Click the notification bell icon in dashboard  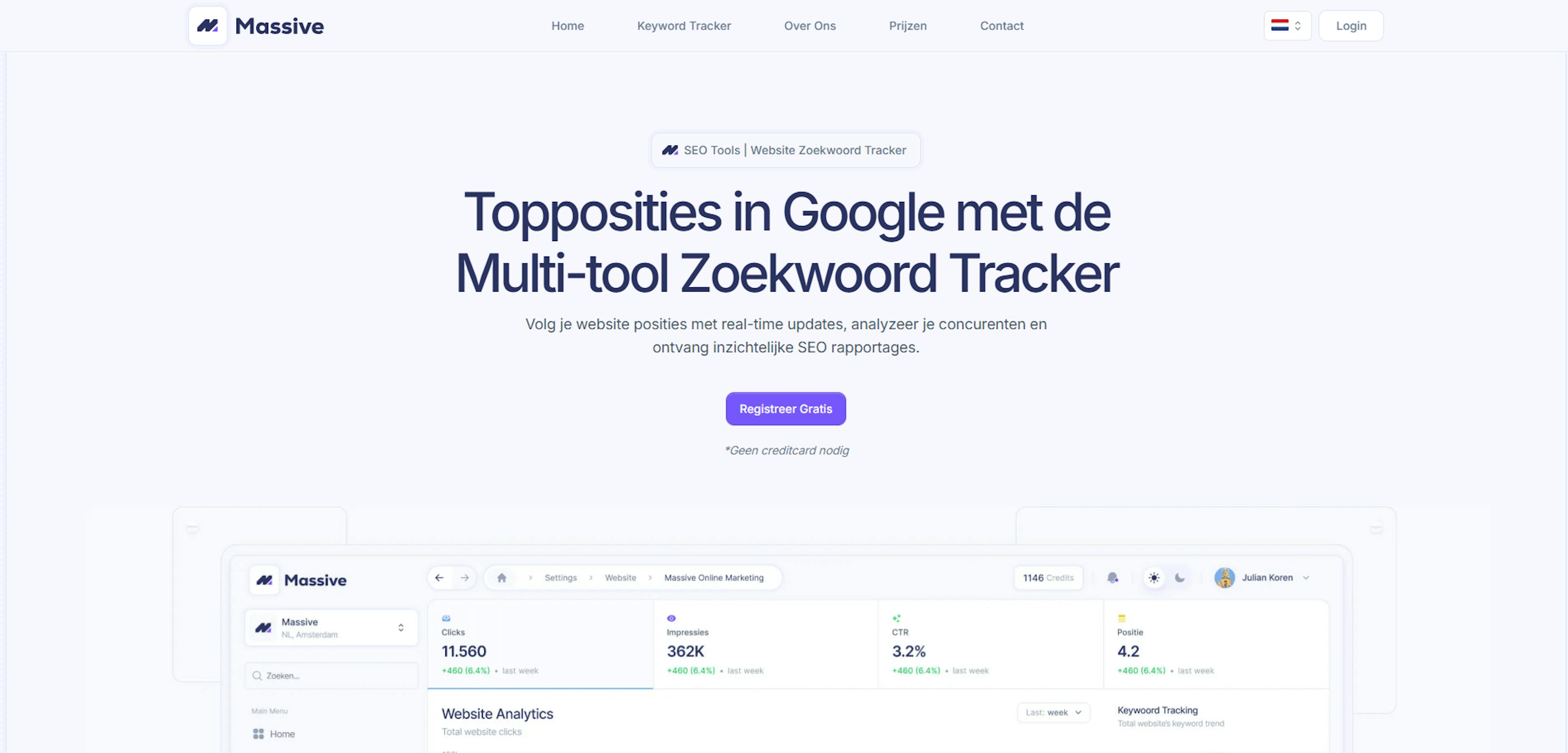[x=1113, y=577]
